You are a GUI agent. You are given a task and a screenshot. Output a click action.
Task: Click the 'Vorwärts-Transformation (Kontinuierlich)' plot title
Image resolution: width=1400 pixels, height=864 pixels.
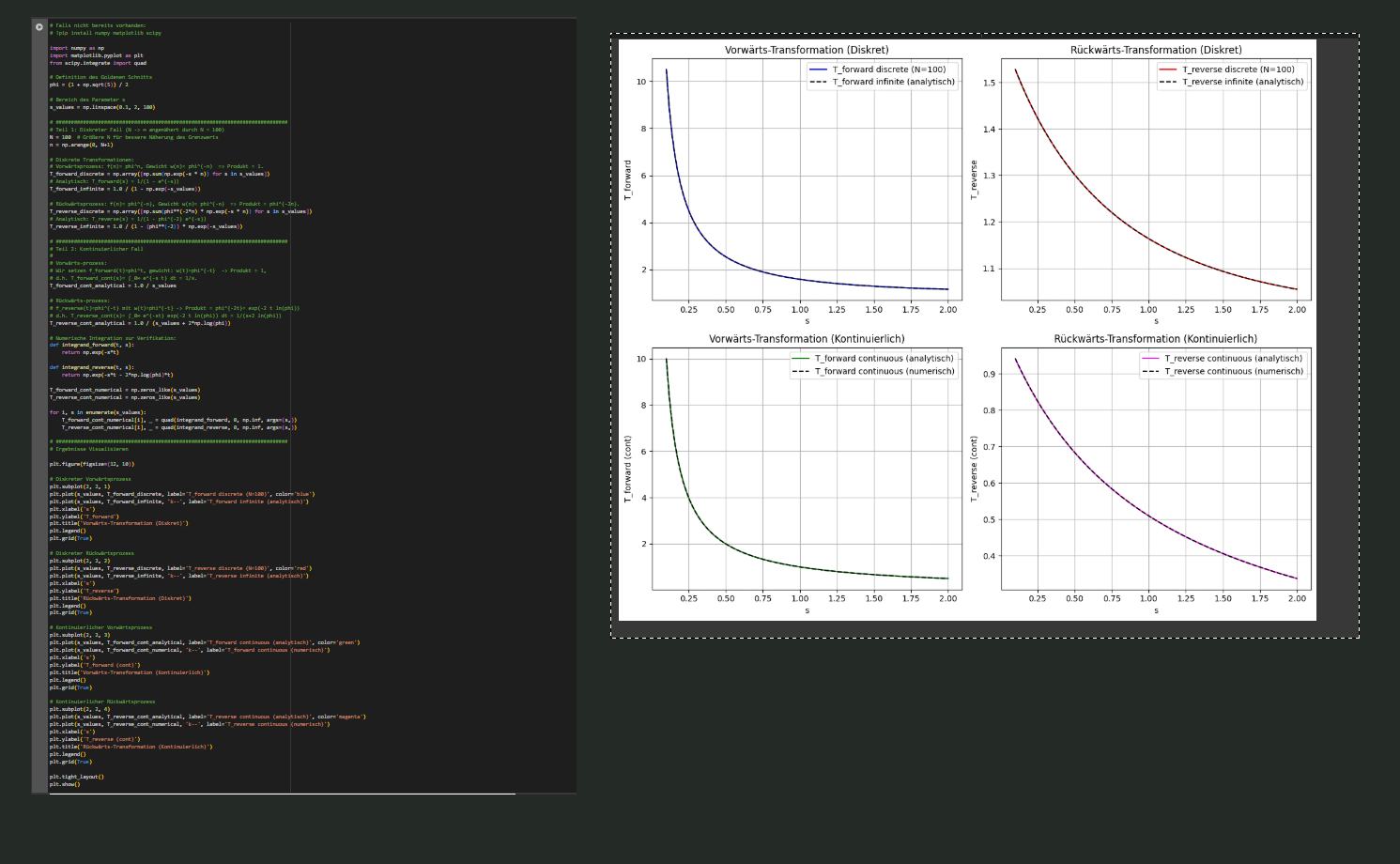[x=806, y=339]
